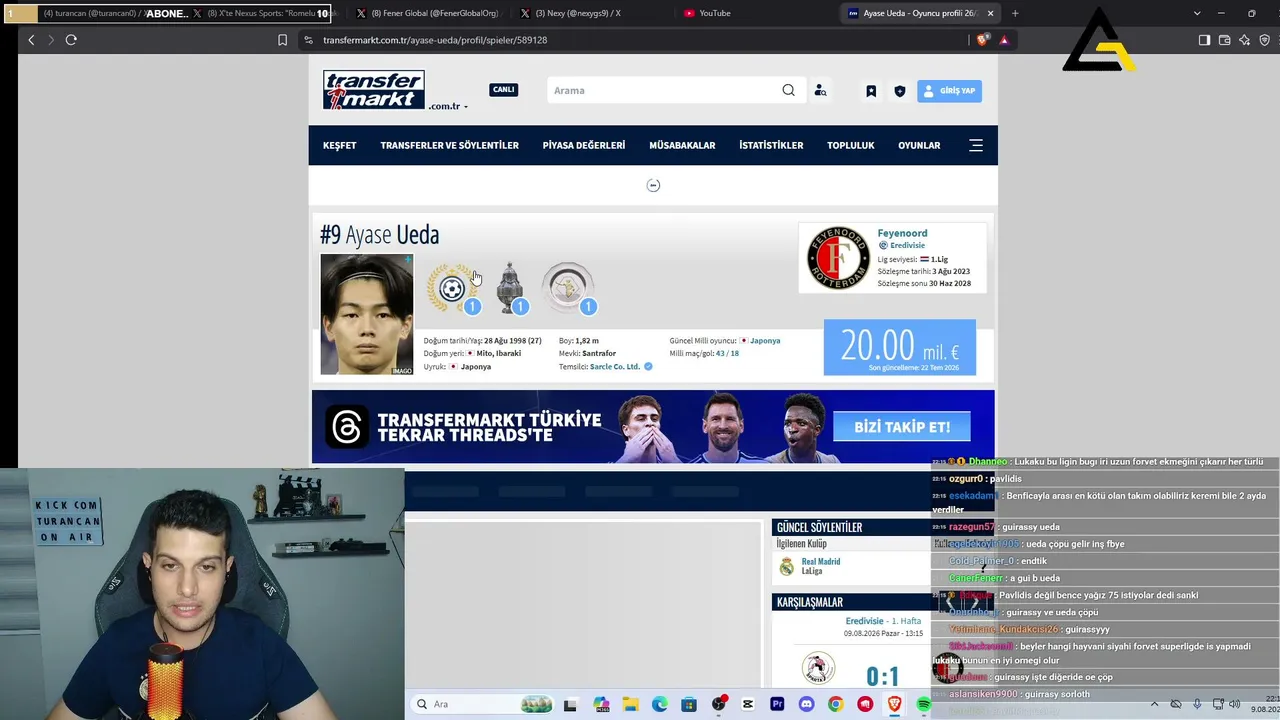Viewport: 1280px width, 720px height.
Task: Open Spotify from the taskbar
Action: (924, 704)
